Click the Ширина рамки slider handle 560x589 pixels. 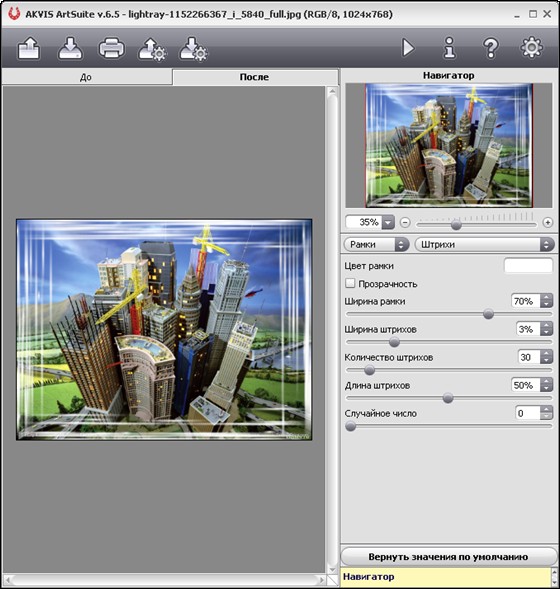tap(488, 314)
